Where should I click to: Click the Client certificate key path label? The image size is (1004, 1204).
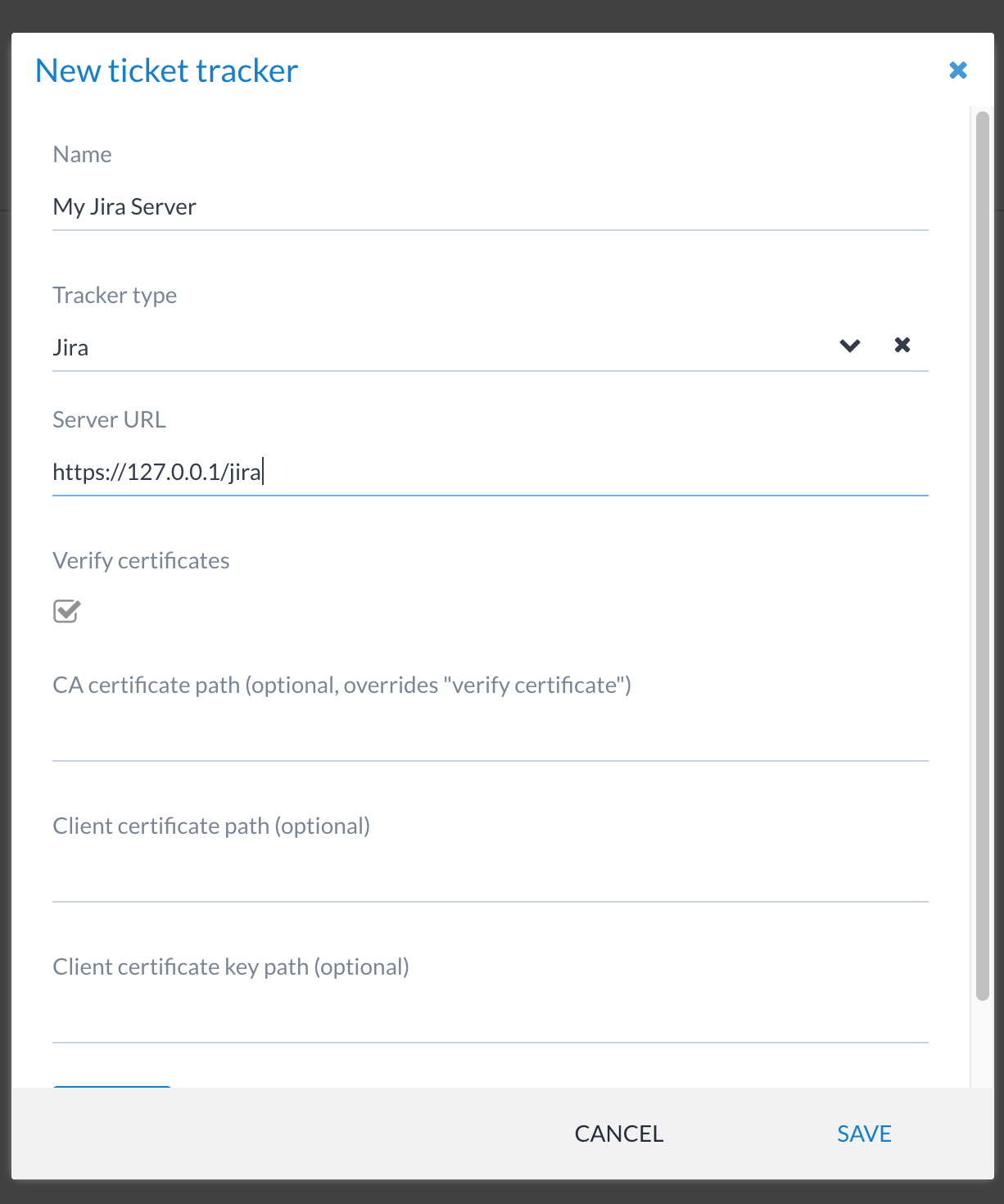tap(230, 967)
